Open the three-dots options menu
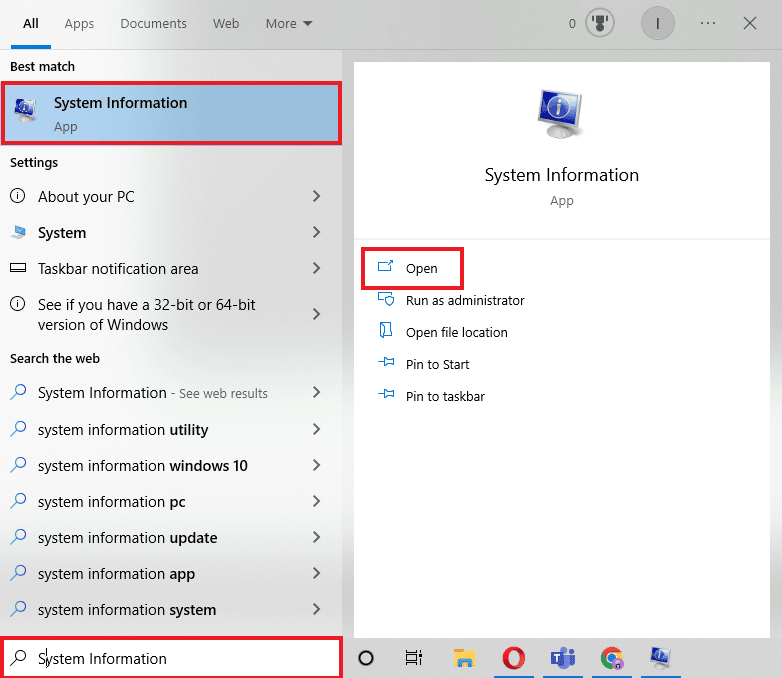The width and height of the screenshot is (782, 678). coord(708,23)
